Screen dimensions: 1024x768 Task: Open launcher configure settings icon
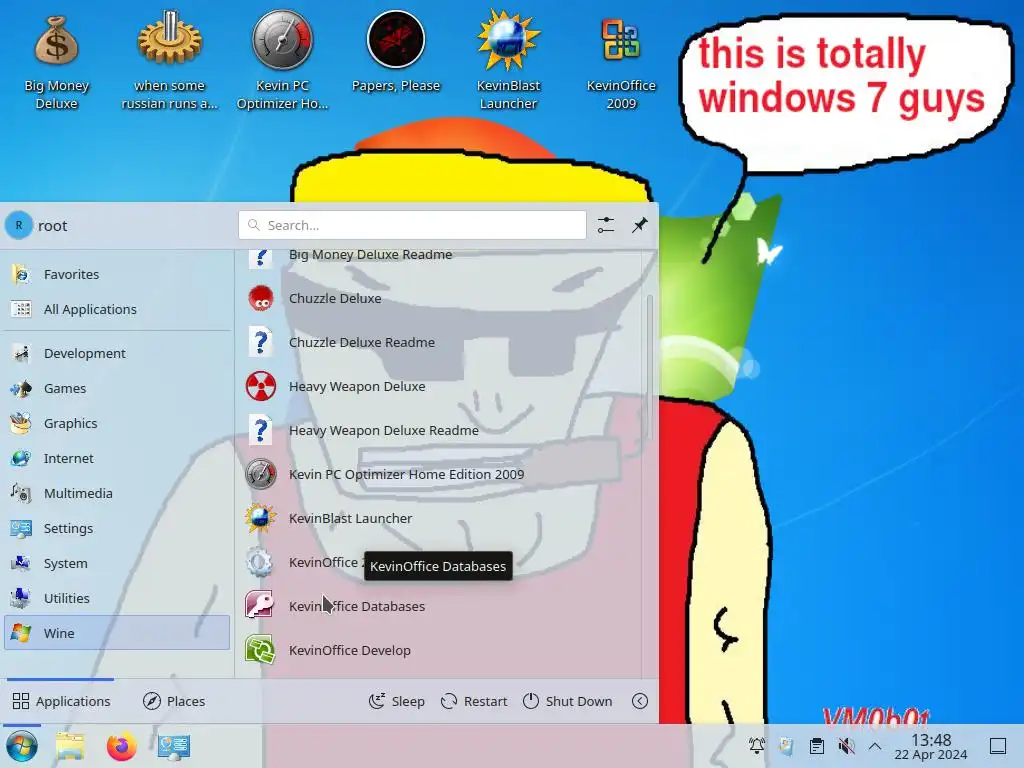[606, 225]
